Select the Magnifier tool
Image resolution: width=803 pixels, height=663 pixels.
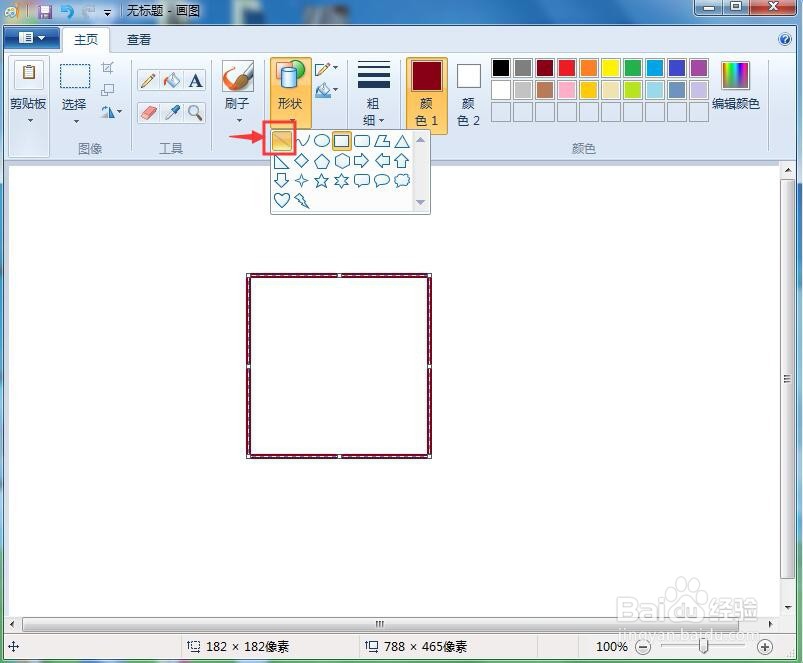pos(195,112)
